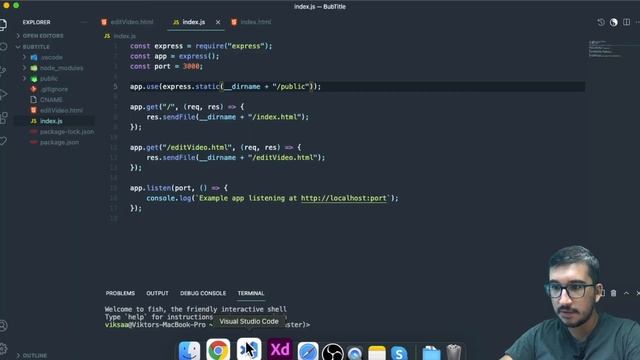Viewport: 640px width, 360px height.
Task: Open Explorer panel more actions menu
Action: [84, 22]
